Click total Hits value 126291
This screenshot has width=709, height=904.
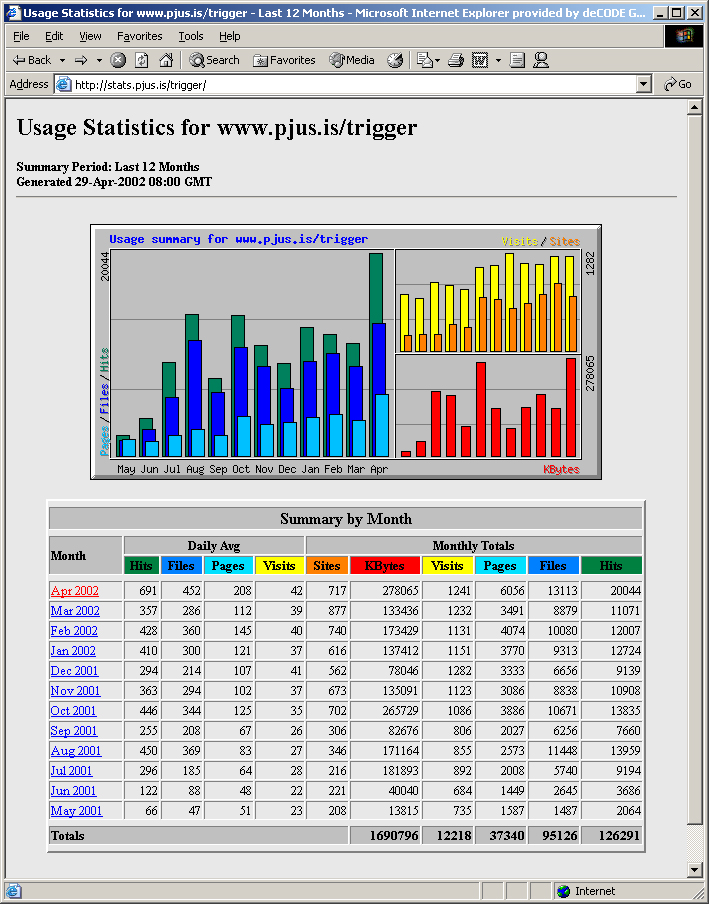click(619, 835)
